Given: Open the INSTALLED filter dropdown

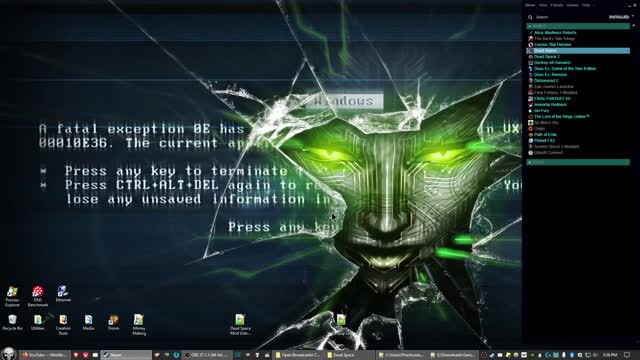Looking at the screenshot, I should click(x=620, y=17).
